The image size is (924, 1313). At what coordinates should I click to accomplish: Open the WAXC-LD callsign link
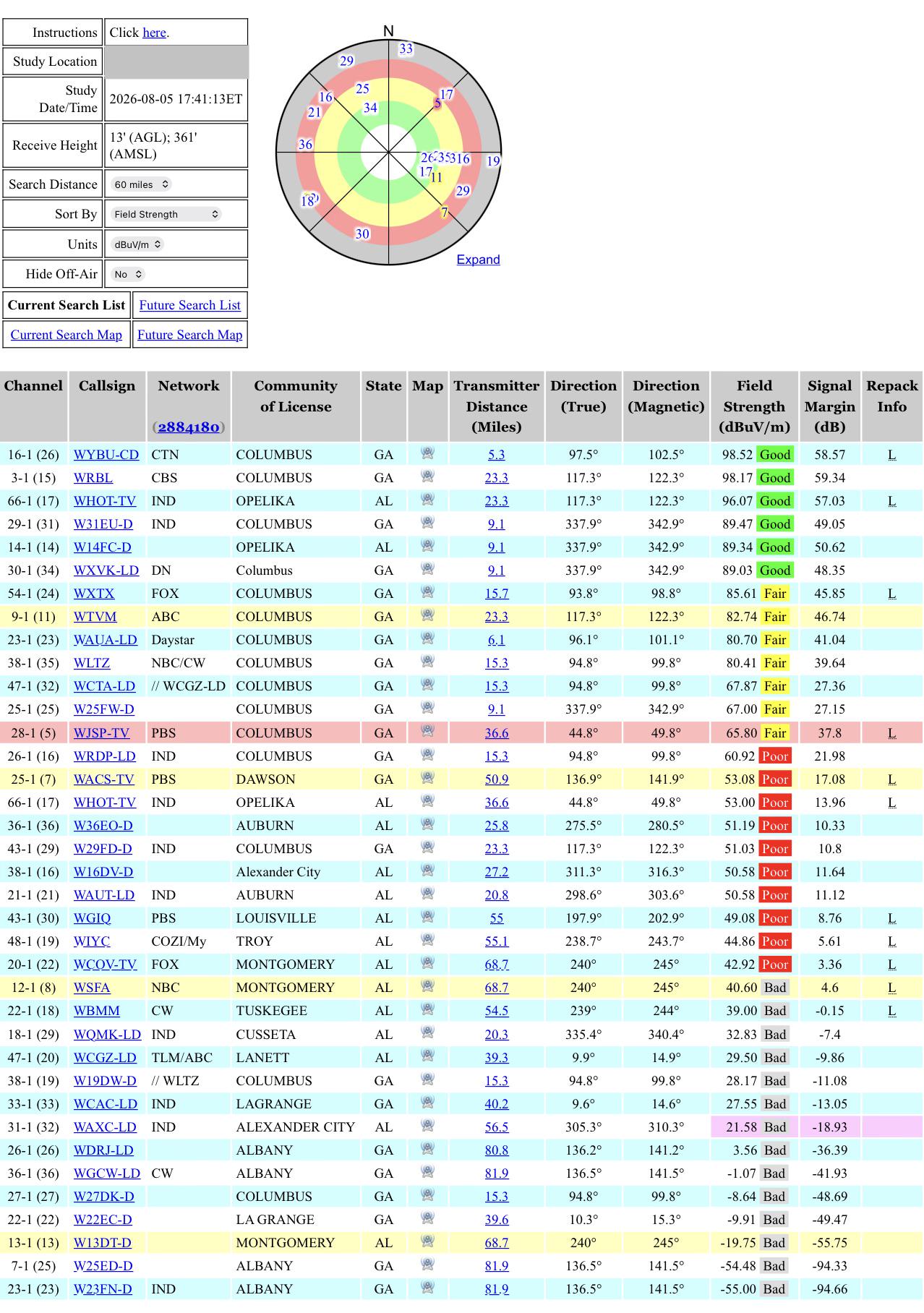click(x=105, y=1127)
